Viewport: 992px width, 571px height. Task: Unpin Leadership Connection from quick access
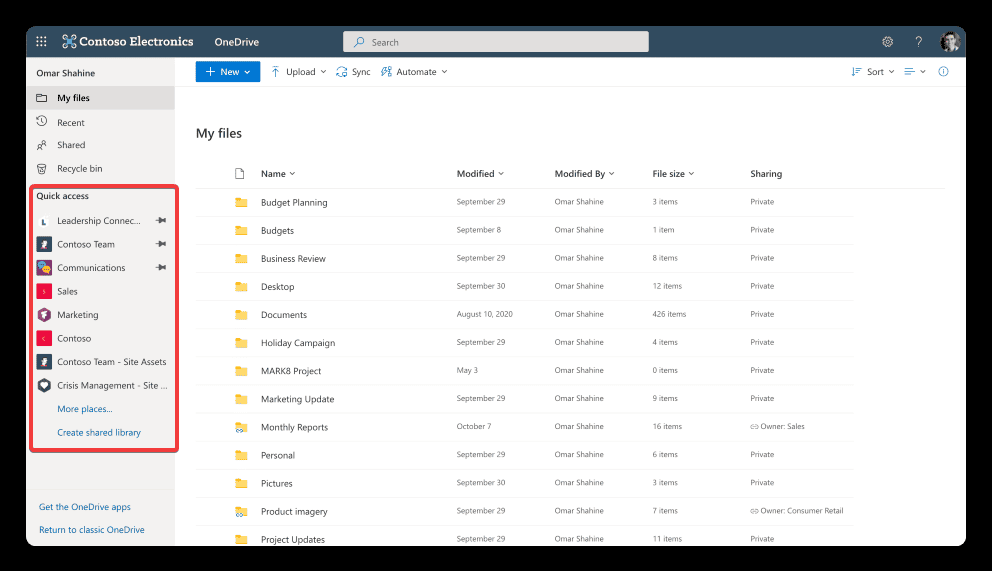(161, 221)
